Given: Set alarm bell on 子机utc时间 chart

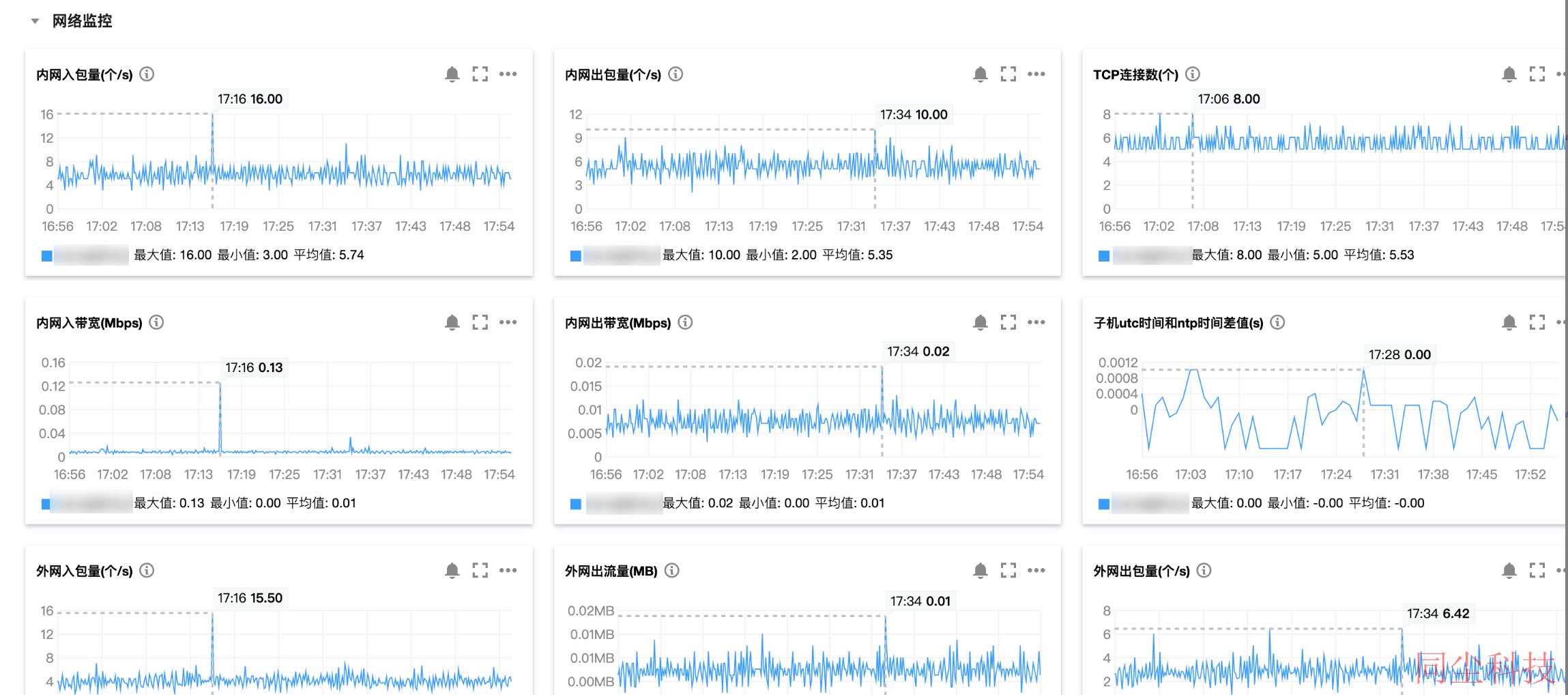Looking at the screenshot, I should click(x=1509, y=322).
